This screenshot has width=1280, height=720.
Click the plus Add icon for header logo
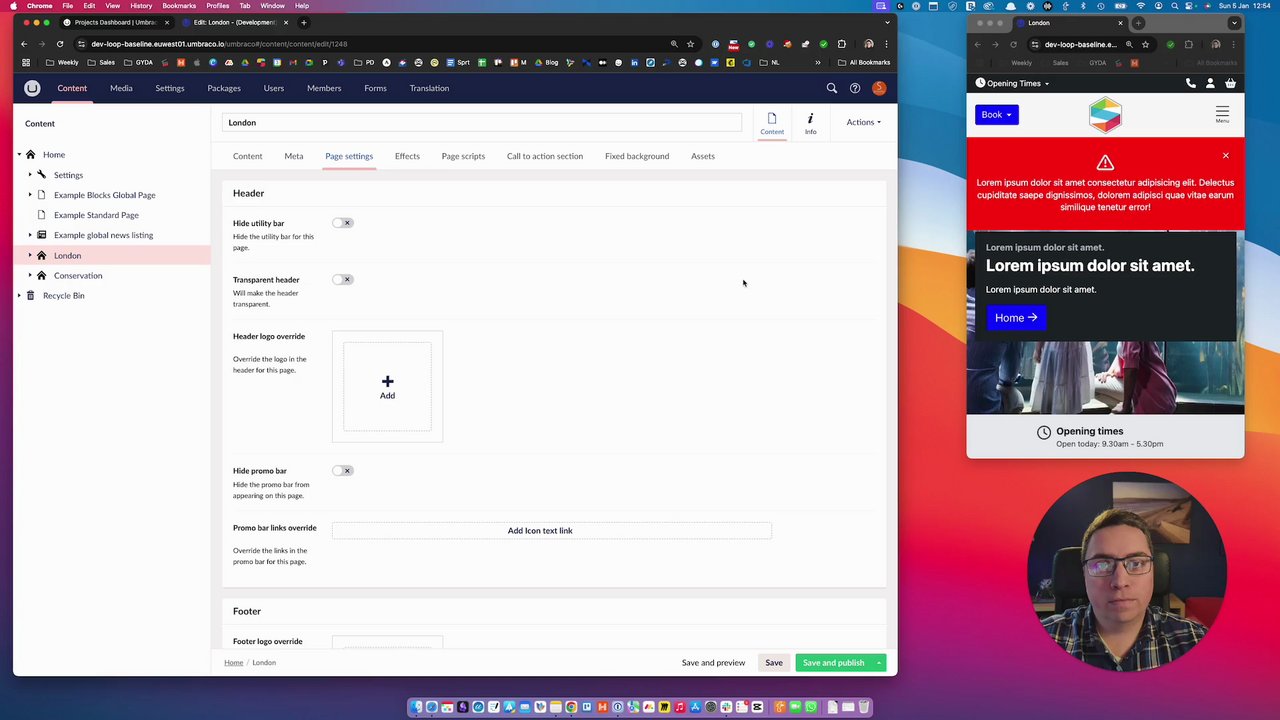tap(387, 381)
